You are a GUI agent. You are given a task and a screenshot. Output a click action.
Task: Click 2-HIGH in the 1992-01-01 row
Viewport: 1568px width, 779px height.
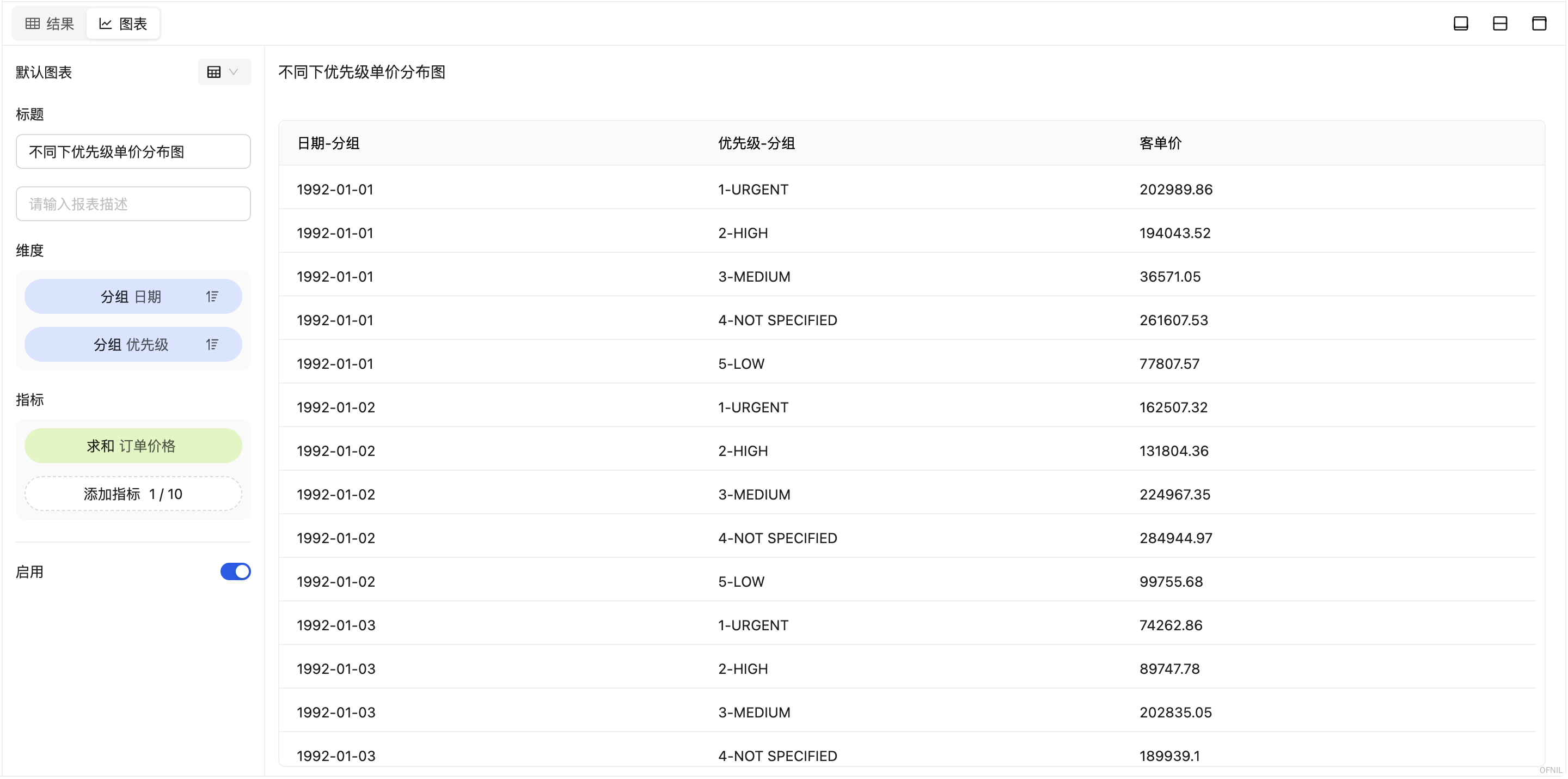tap(743, 233)
